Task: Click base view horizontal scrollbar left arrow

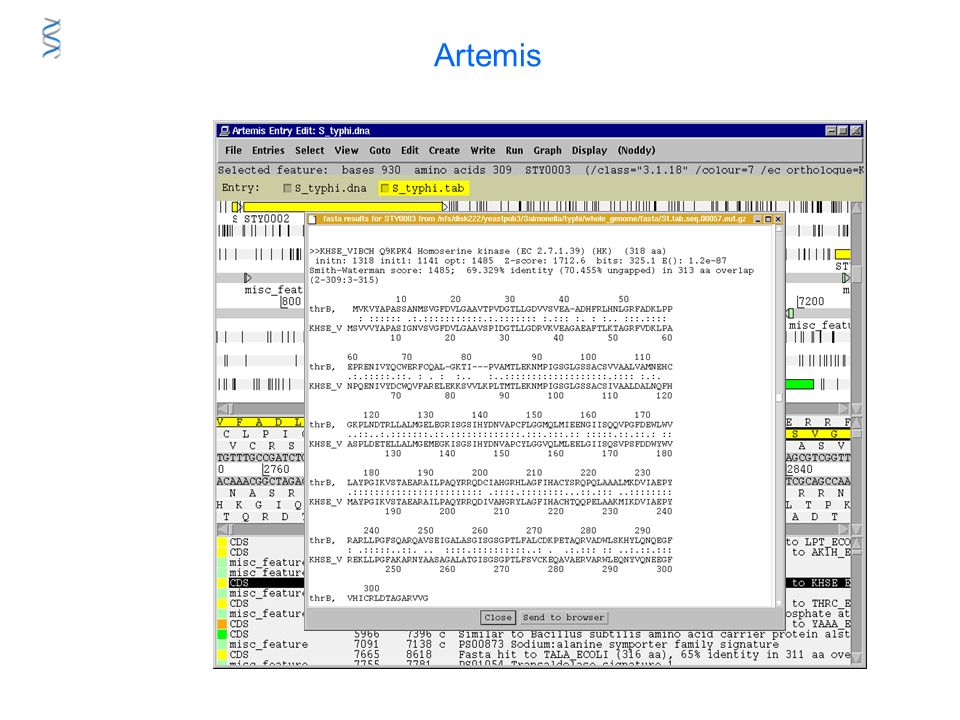Action: click(223, 529)
